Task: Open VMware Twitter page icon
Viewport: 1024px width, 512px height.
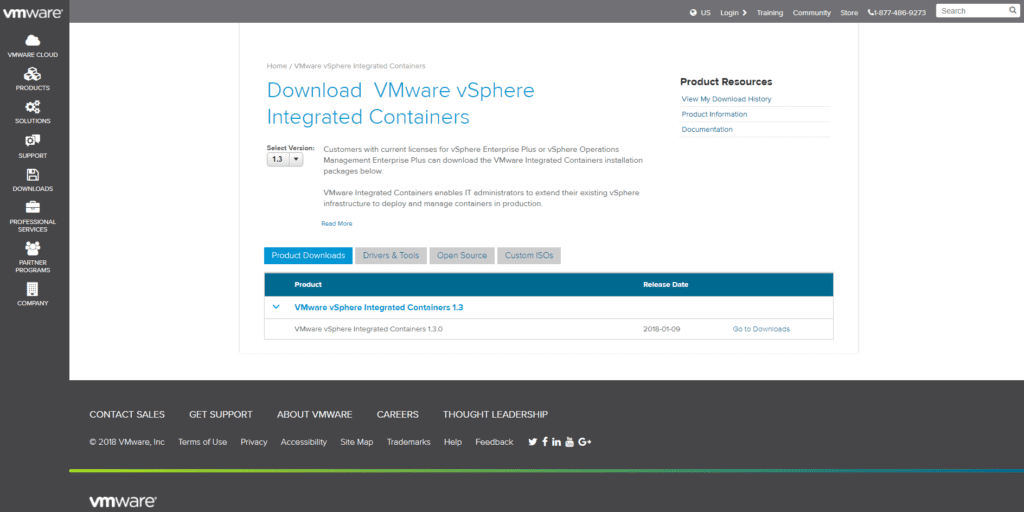Action: coord(532,442)
